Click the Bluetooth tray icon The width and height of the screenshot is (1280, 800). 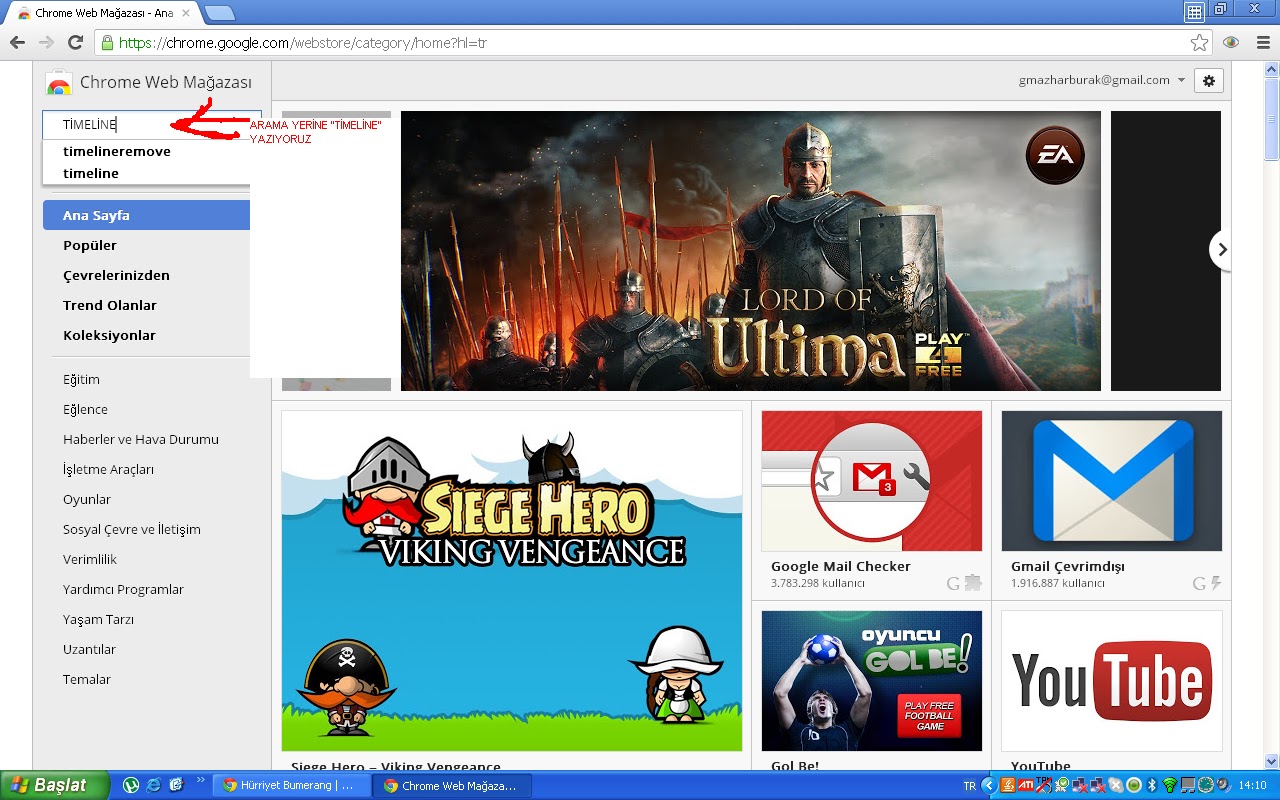coord(1151,785)
